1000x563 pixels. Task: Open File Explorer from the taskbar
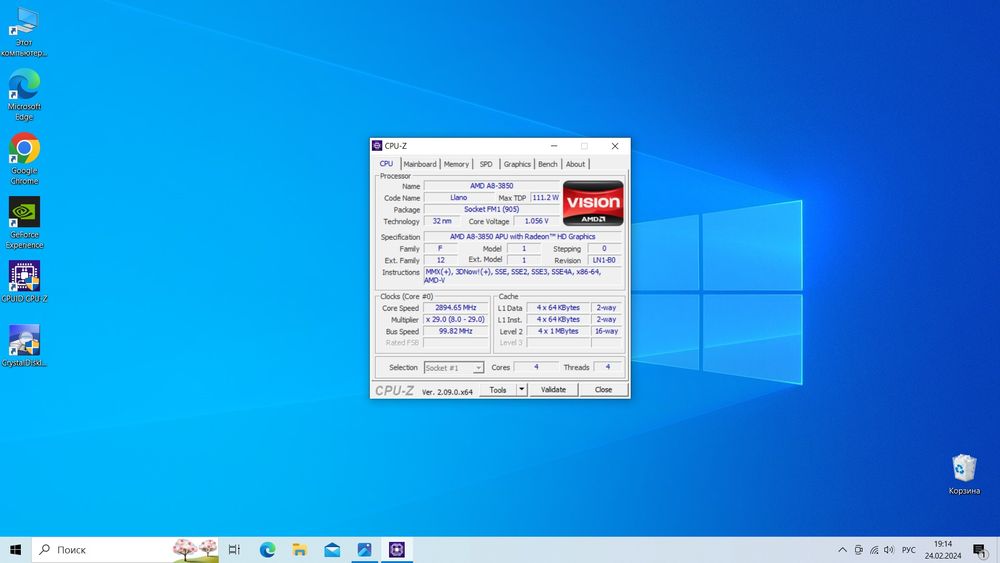[299, 550]
